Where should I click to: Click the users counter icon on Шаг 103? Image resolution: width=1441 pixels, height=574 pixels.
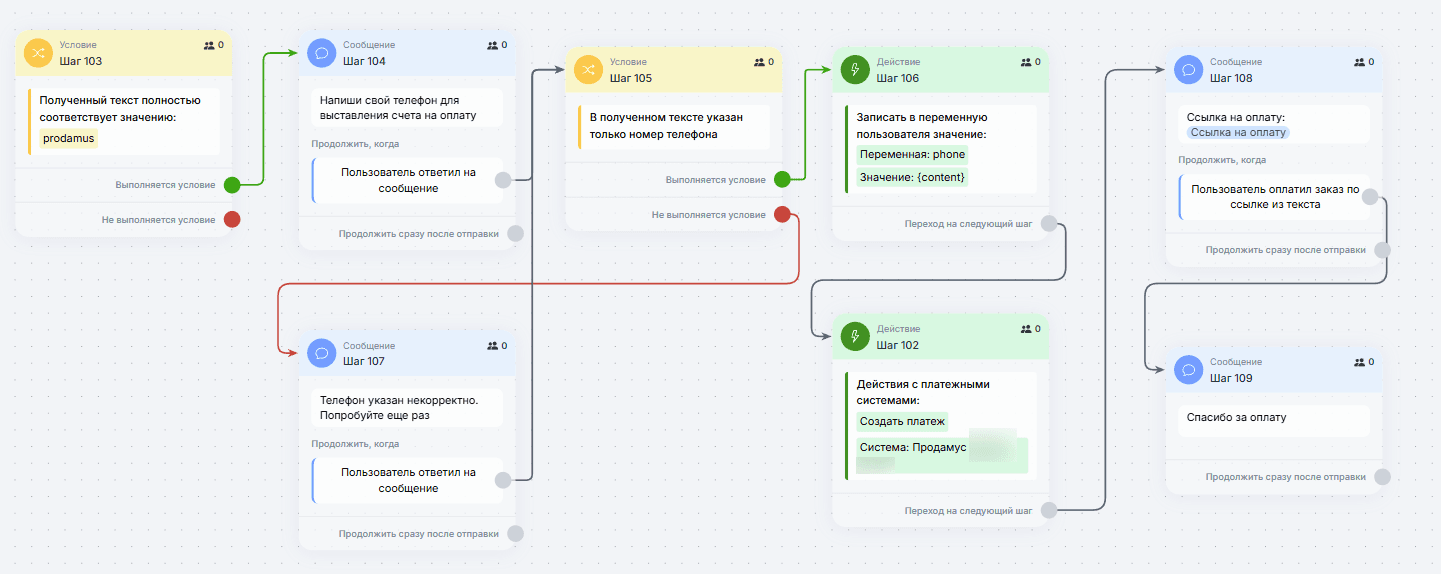coord(209,45)
